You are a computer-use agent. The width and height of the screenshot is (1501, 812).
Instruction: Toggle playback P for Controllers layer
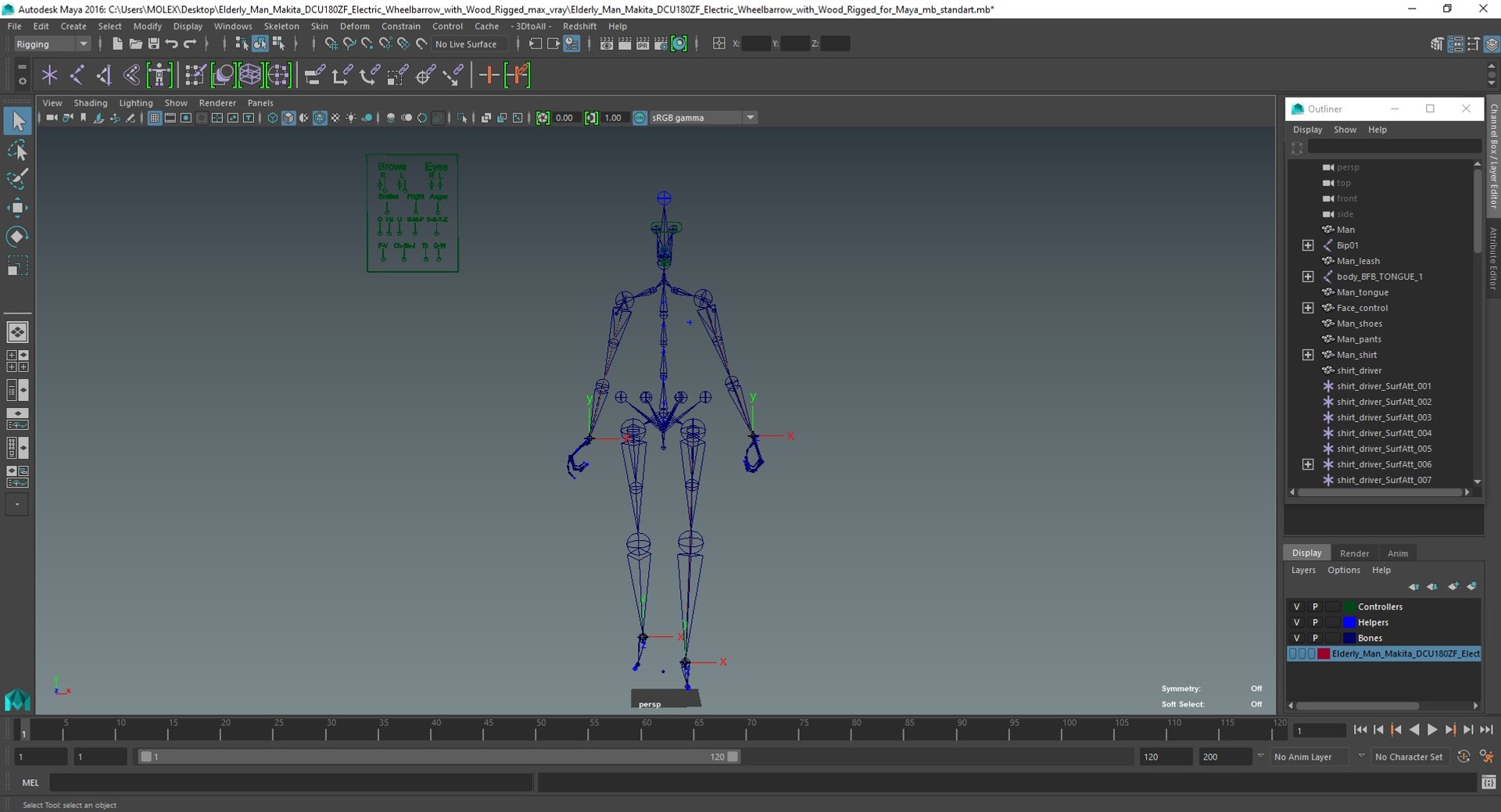[x=1315, y=606]
